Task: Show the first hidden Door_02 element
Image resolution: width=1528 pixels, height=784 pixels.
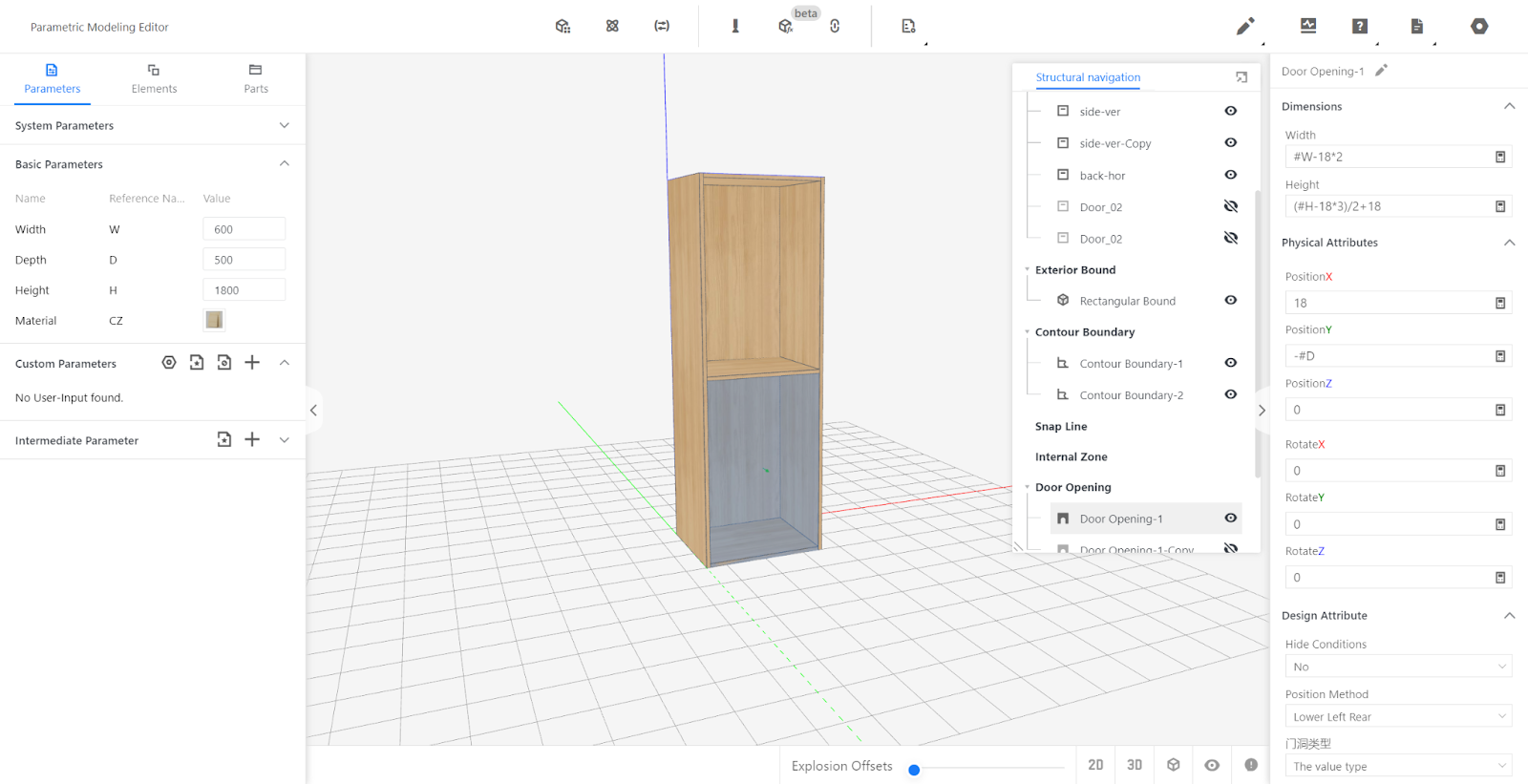Action: (x=1231, y=207)
